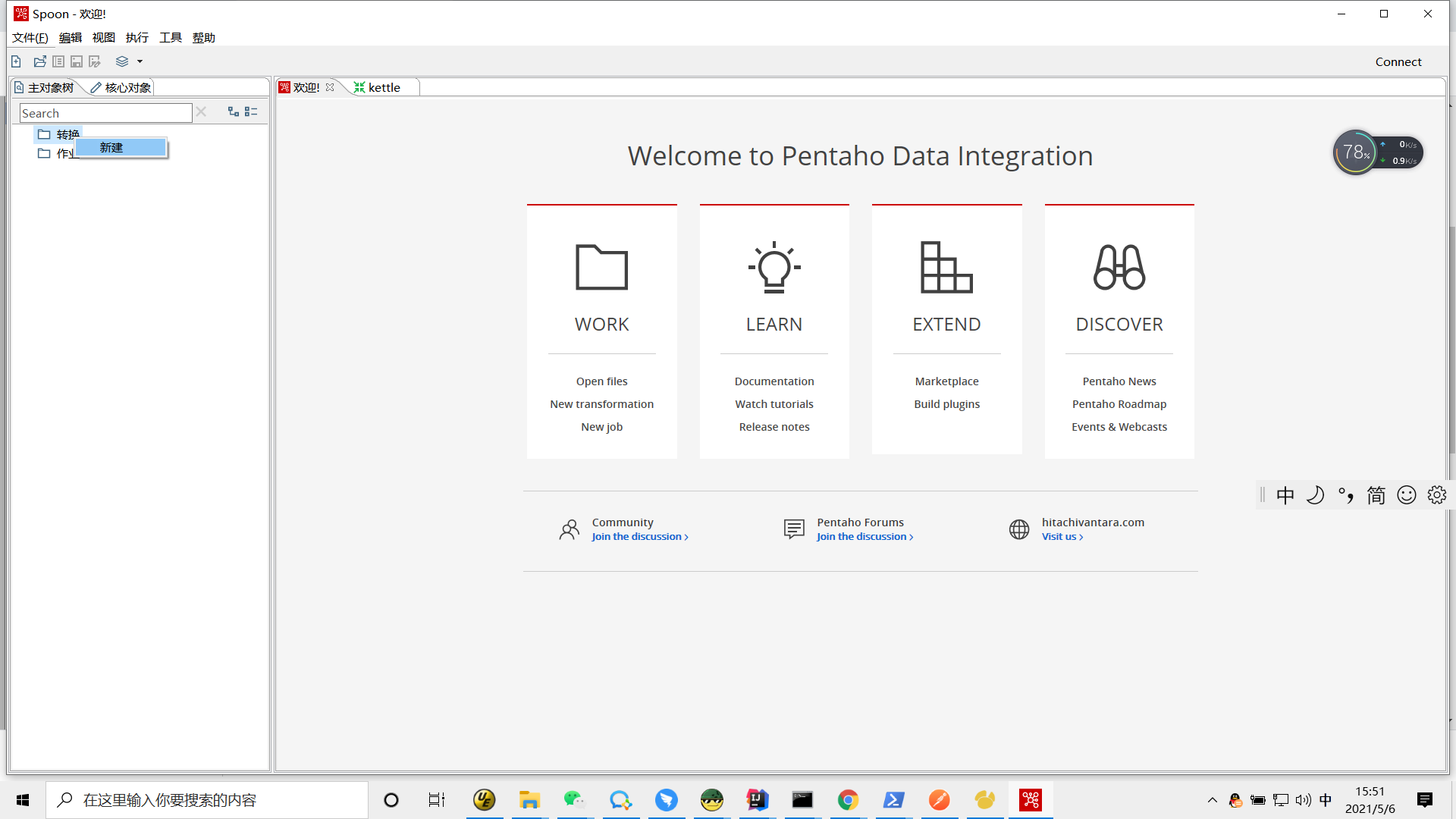Image resolution: width=1456 pixels, height=819 pixels.
Task: Switch to the 核心对象 tab
Action: 121,88
